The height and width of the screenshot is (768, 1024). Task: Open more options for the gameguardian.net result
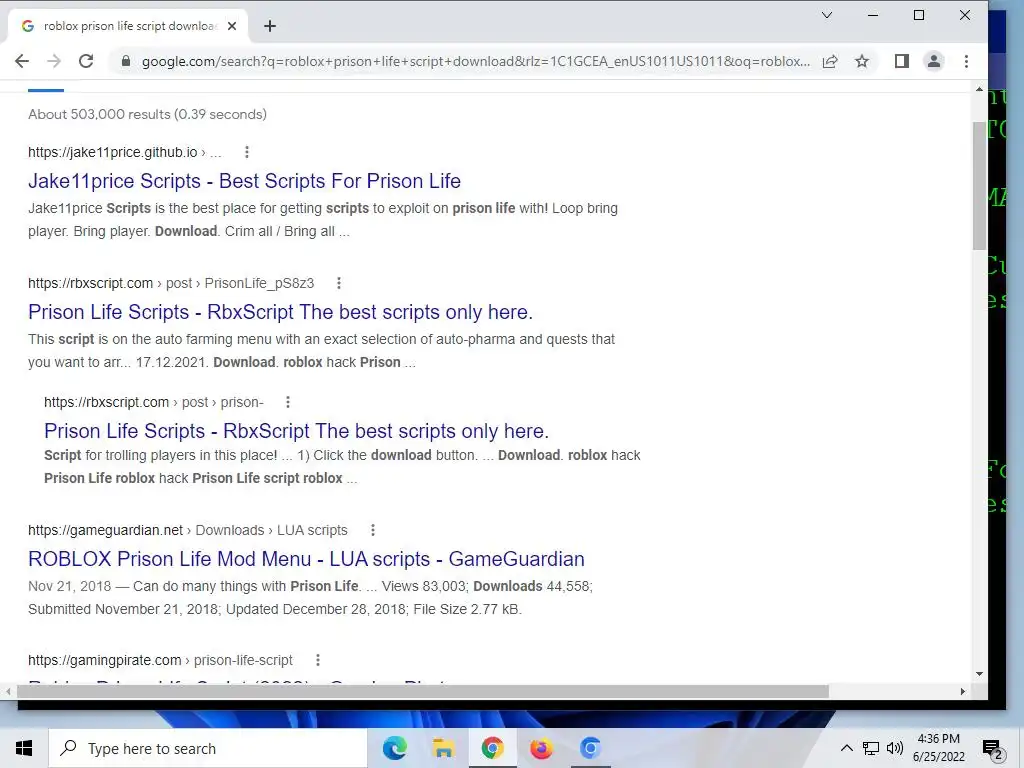pyautogui.click(x=373, y=530)
